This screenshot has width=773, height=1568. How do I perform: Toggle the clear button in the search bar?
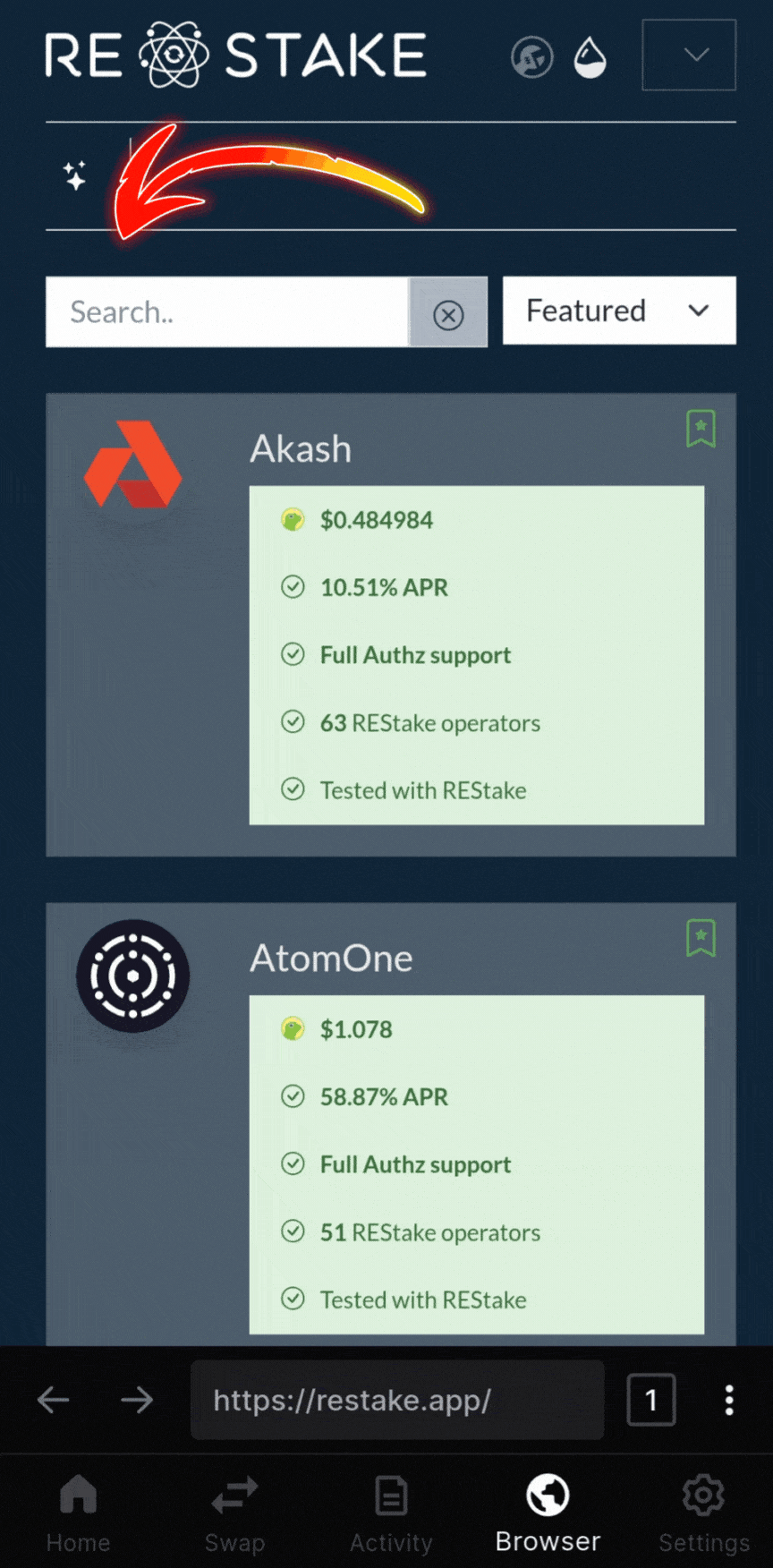(x=448, y=313)
